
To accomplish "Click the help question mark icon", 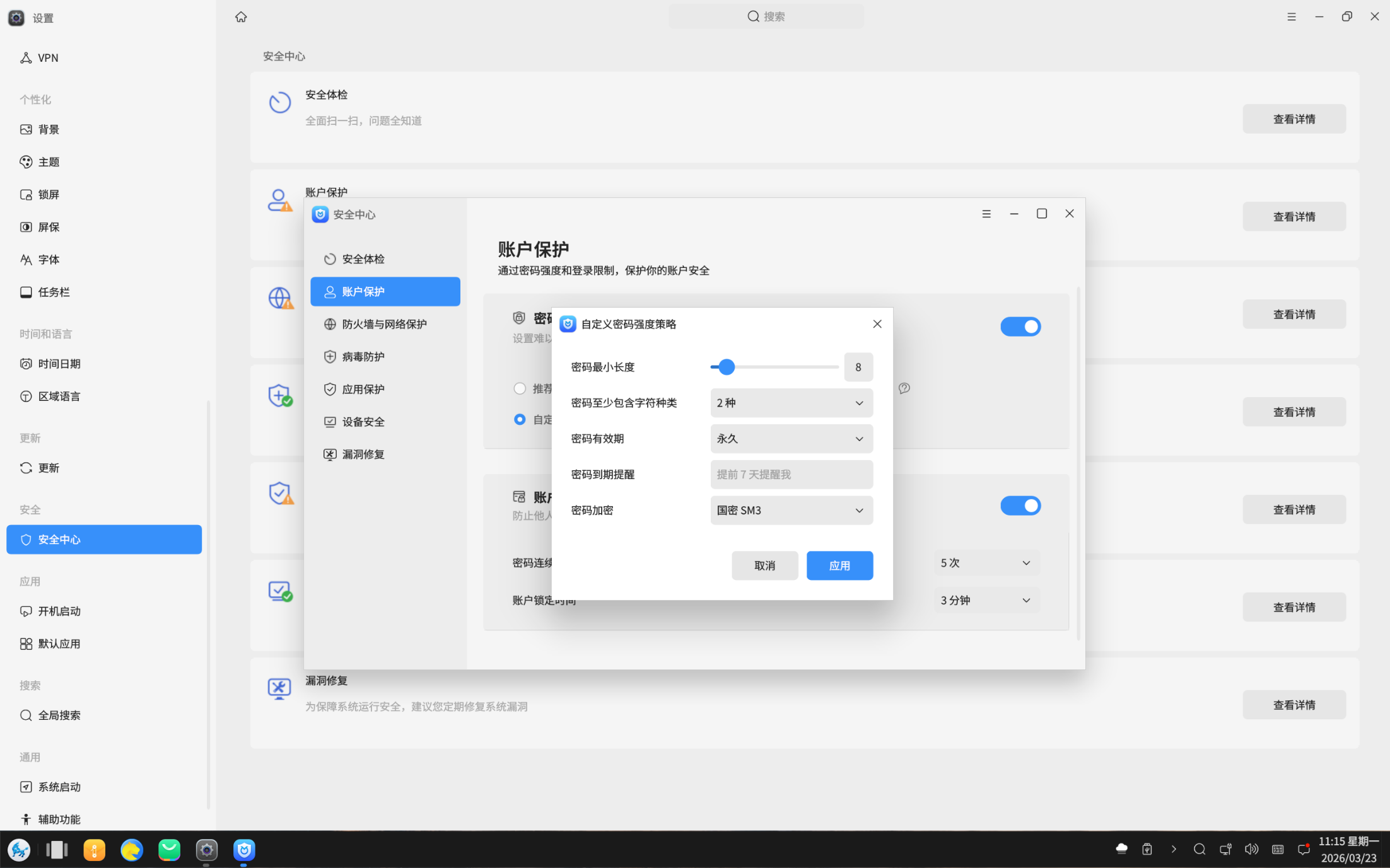I will 904,388.
